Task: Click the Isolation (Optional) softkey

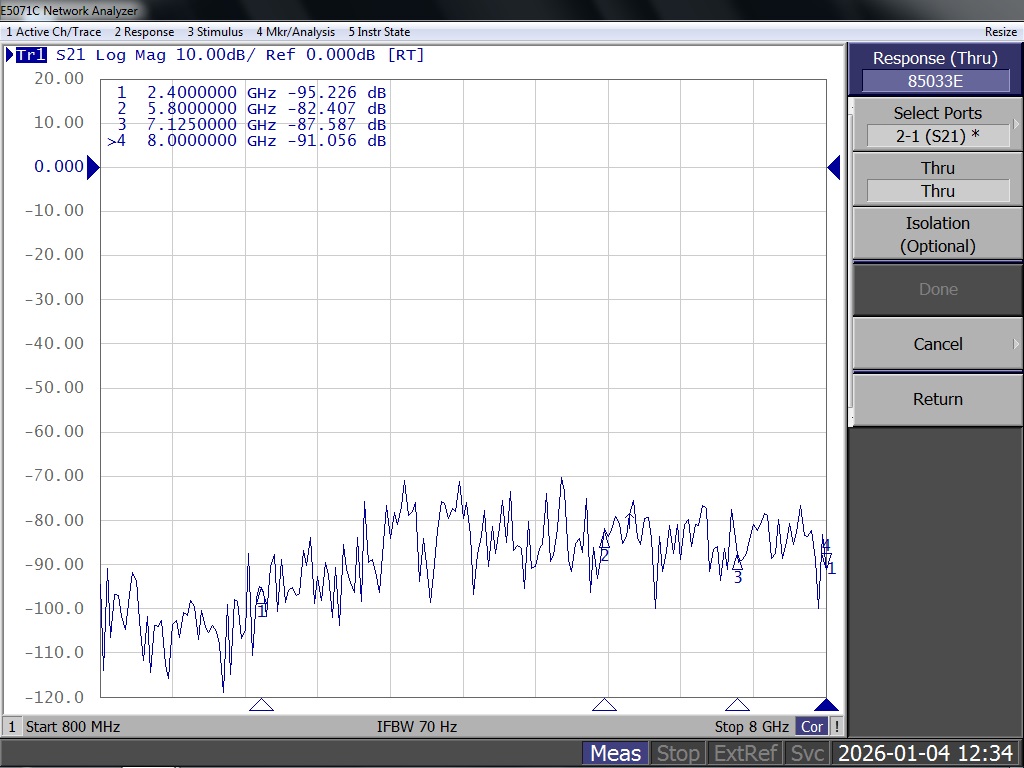Action: [937, 234]
